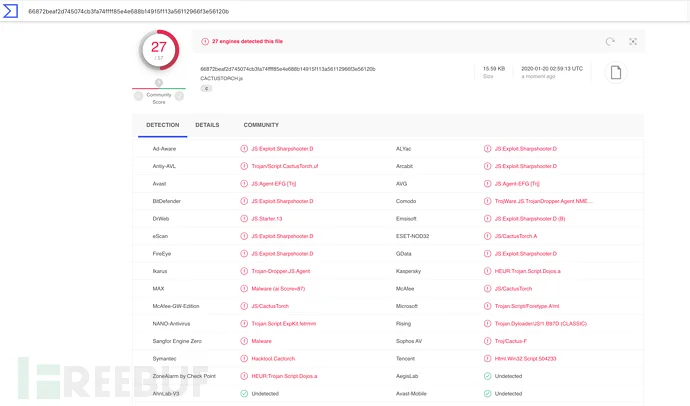
Task: Click green check icon in AegisLab row
Action: tap(487, 376)
